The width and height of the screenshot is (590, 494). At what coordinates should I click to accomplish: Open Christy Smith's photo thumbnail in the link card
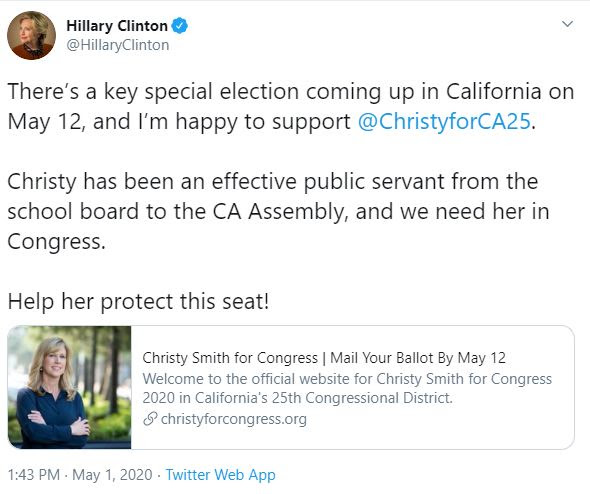point(70,388)
